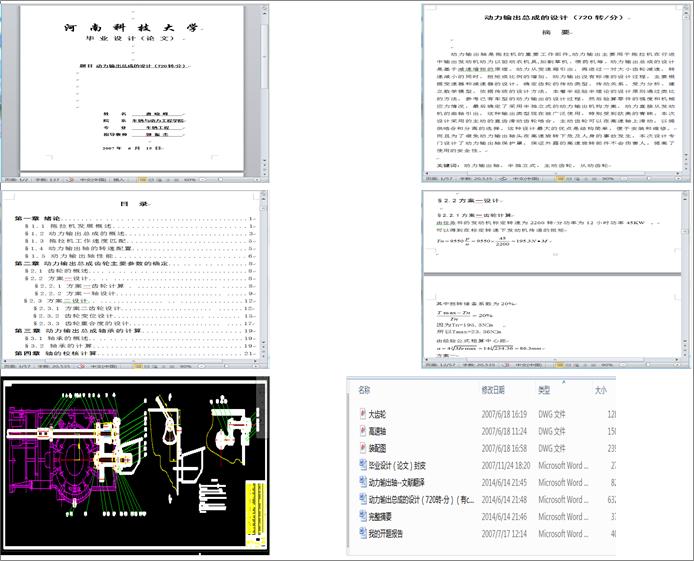Screen dimensions: 694x561
Task: Select file name 完整摘要
Action: (380, 517)
